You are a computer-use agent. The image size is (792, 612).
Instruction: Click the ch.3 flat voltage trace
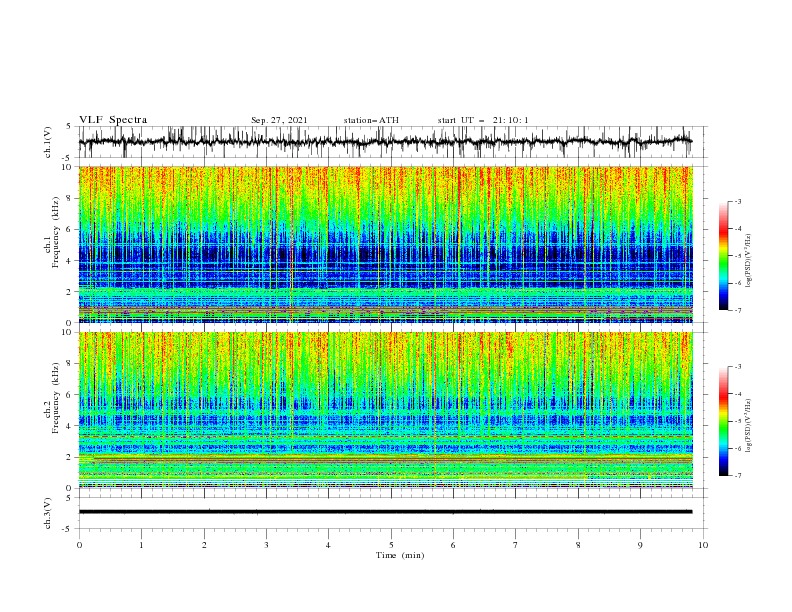click(385, 512)
